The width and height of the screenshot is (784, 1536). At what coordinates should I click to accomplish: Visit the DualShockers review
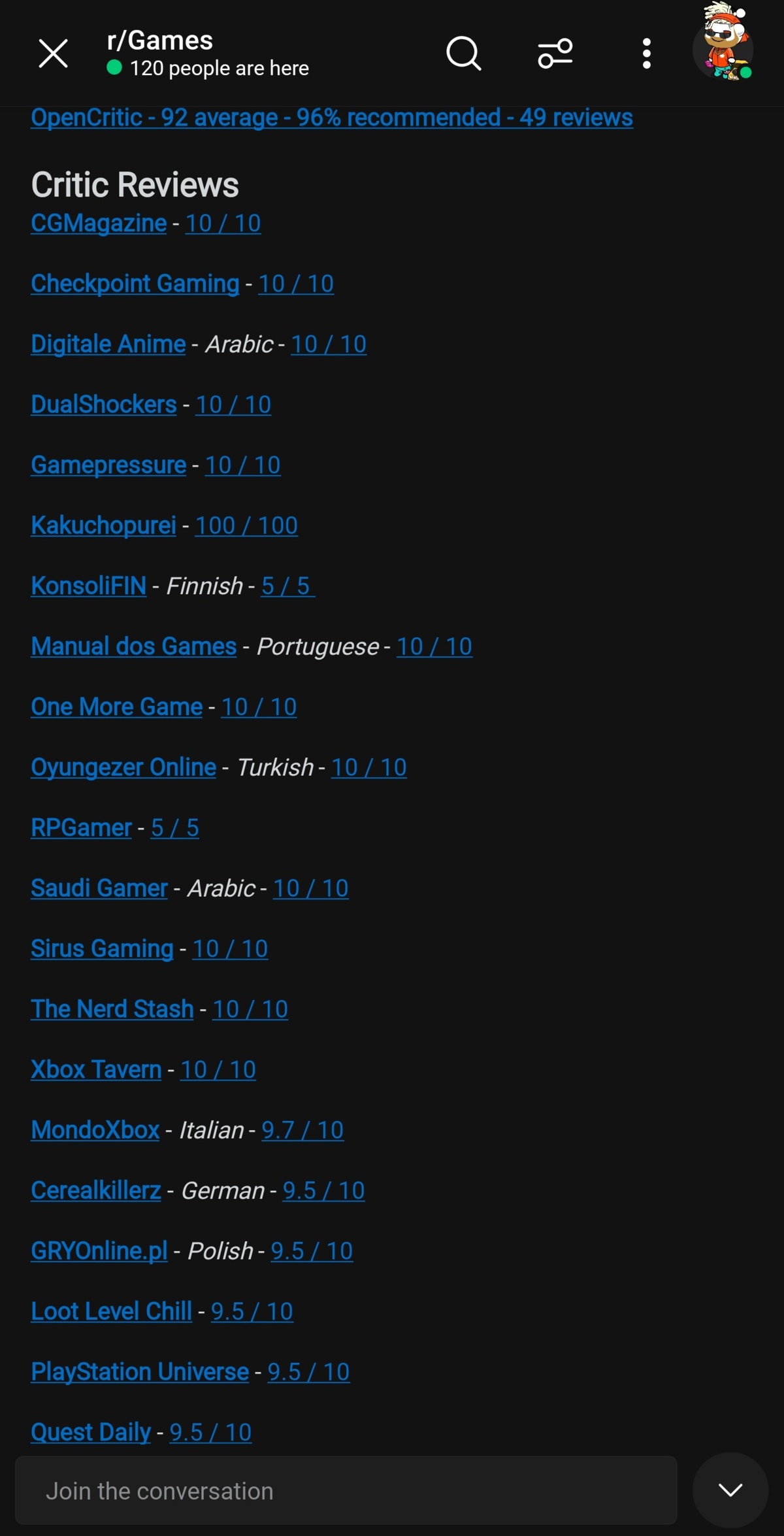[104, 405]
